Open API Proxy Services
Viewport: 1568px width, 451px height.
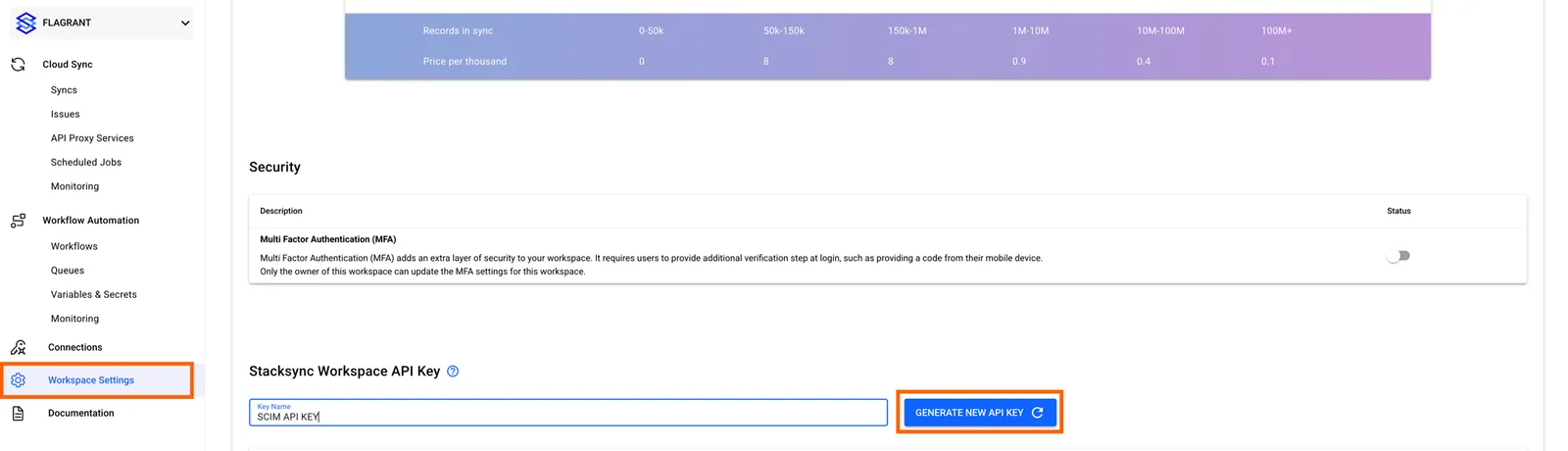pyautogui.click(x=92, y=138)
